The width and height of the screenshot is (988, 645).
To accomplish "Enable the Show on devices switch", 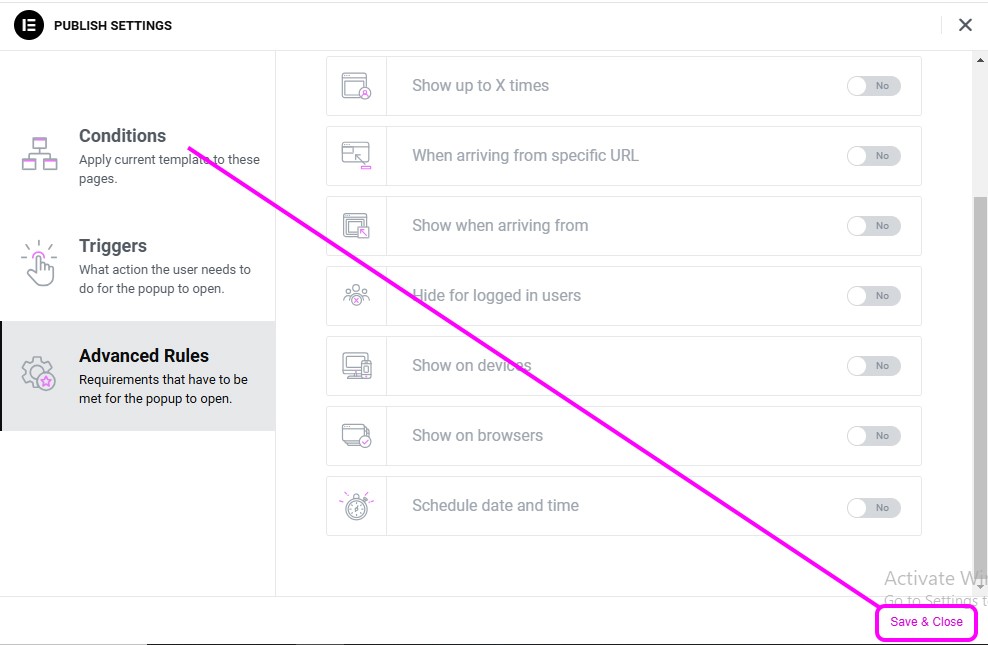I will [873, 365].
